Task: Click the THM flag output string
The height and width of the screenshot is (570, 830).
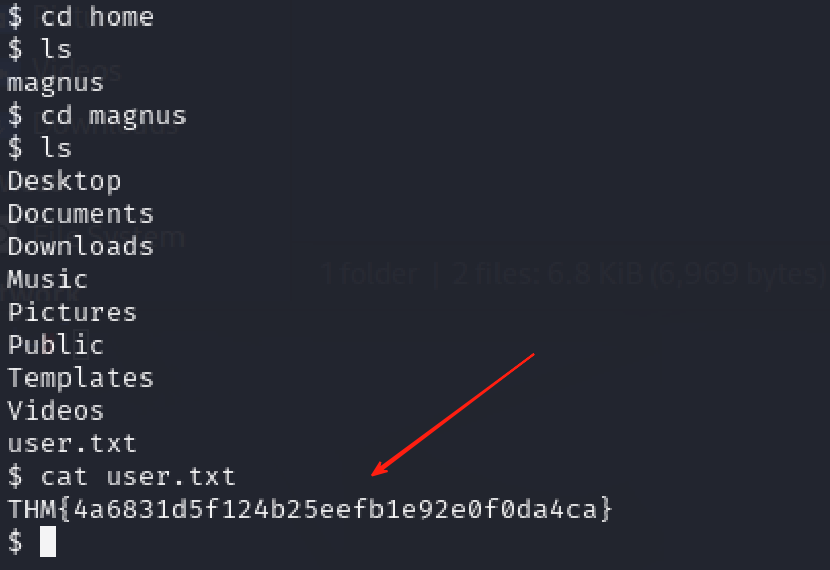Action: [x=310, y=509]
